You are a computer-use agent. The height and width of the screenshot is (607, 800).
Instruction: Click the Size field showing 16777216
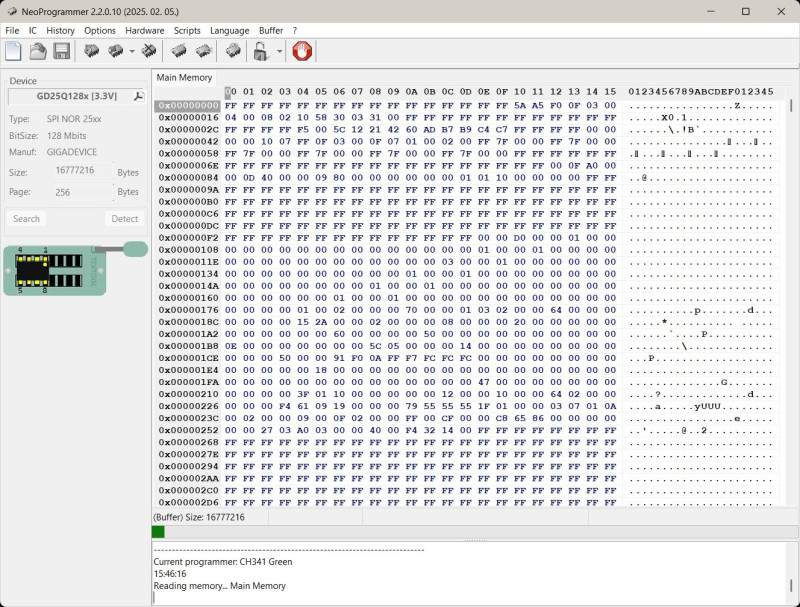point(83,170)
